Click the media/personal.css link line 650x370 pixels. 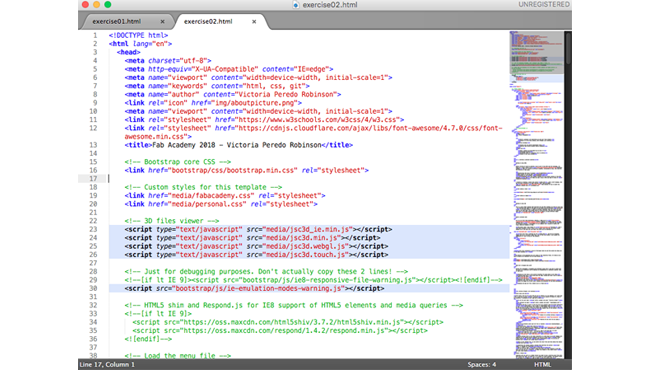(x=221, y=204)
